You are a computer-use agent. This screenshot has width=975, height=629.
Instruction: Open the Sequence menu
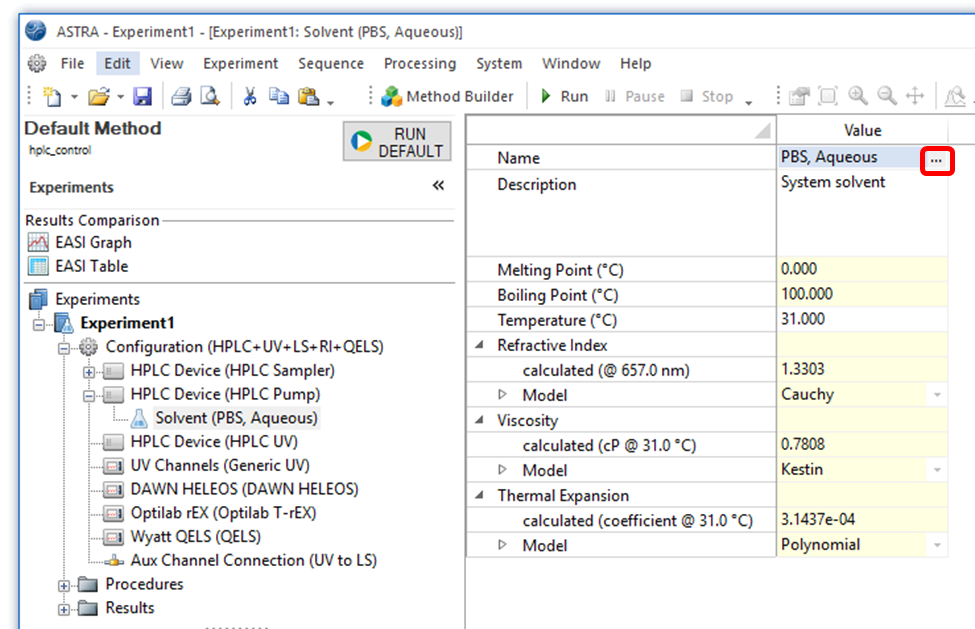pyautogui.click(x=331, y=63)
